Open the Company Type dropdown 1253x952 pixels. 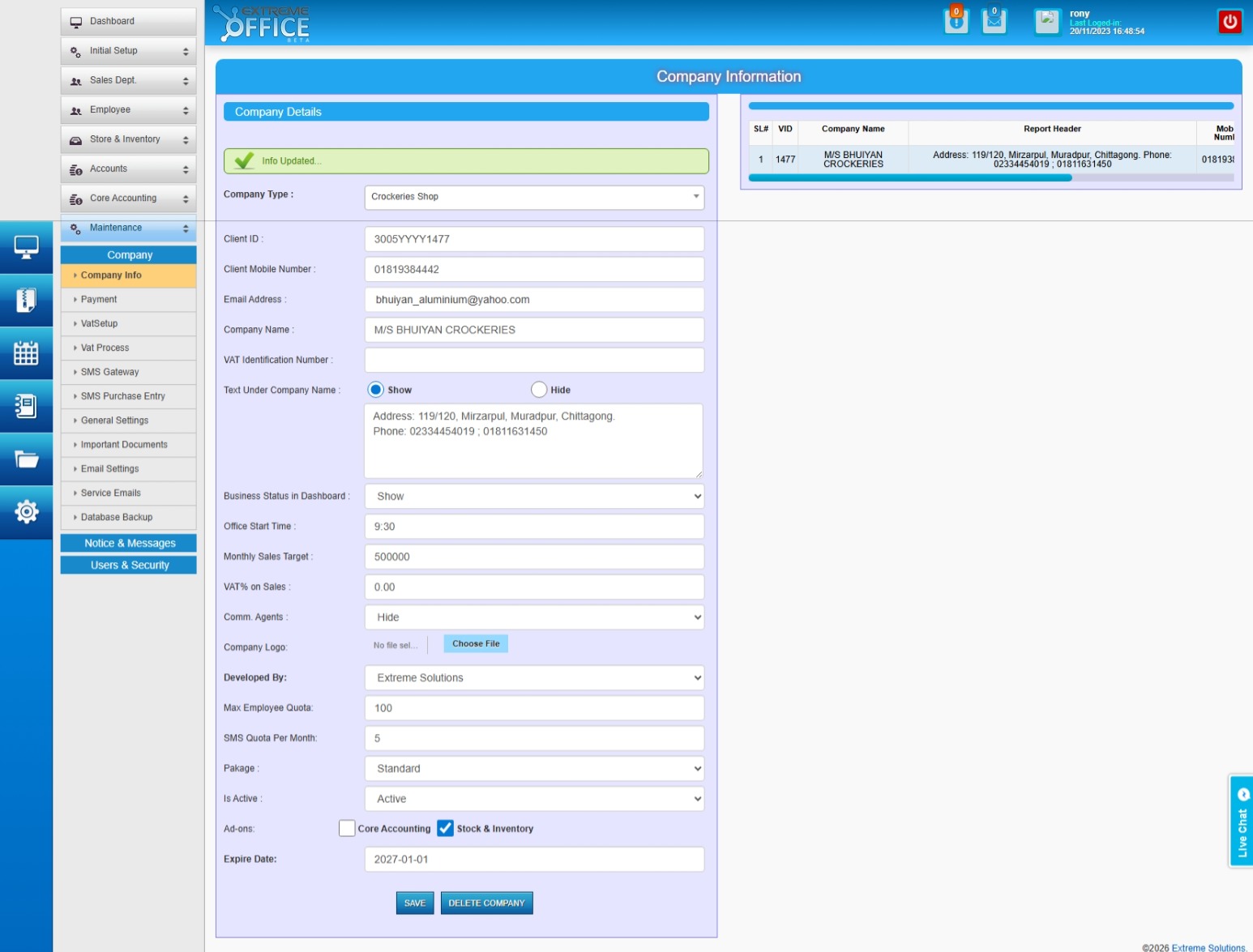[x=534, y=197]
